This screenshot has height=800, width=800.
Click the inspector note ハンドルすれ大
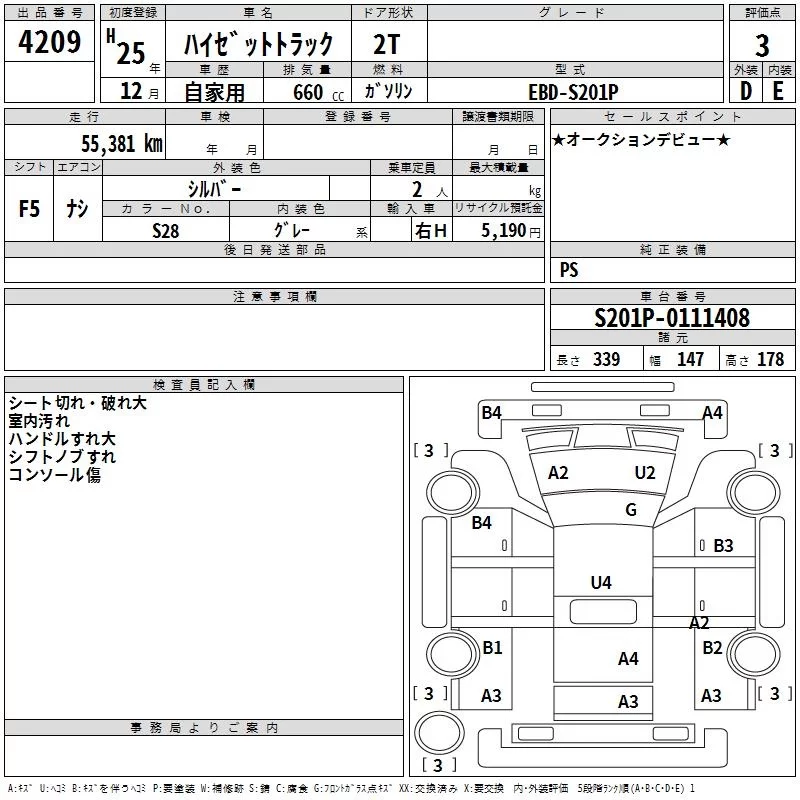click(62, 439)
